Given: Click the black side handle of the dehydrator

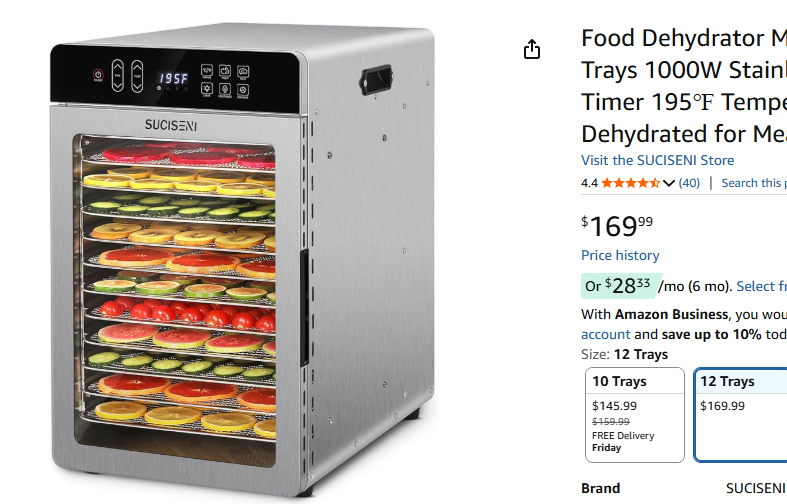Looking at the screenshot, I should pyautogui.click(x=376, y=80).
